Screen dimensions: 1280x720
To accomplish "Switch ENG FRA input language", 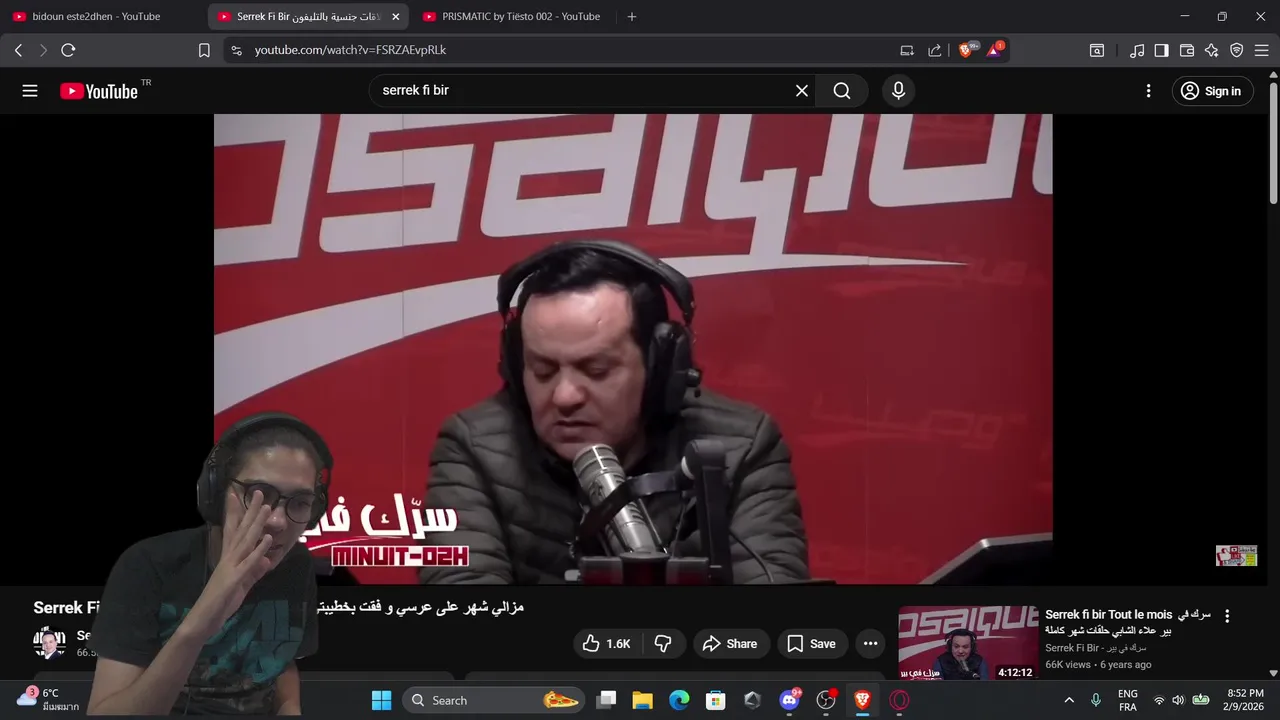I will [1127, 700].
